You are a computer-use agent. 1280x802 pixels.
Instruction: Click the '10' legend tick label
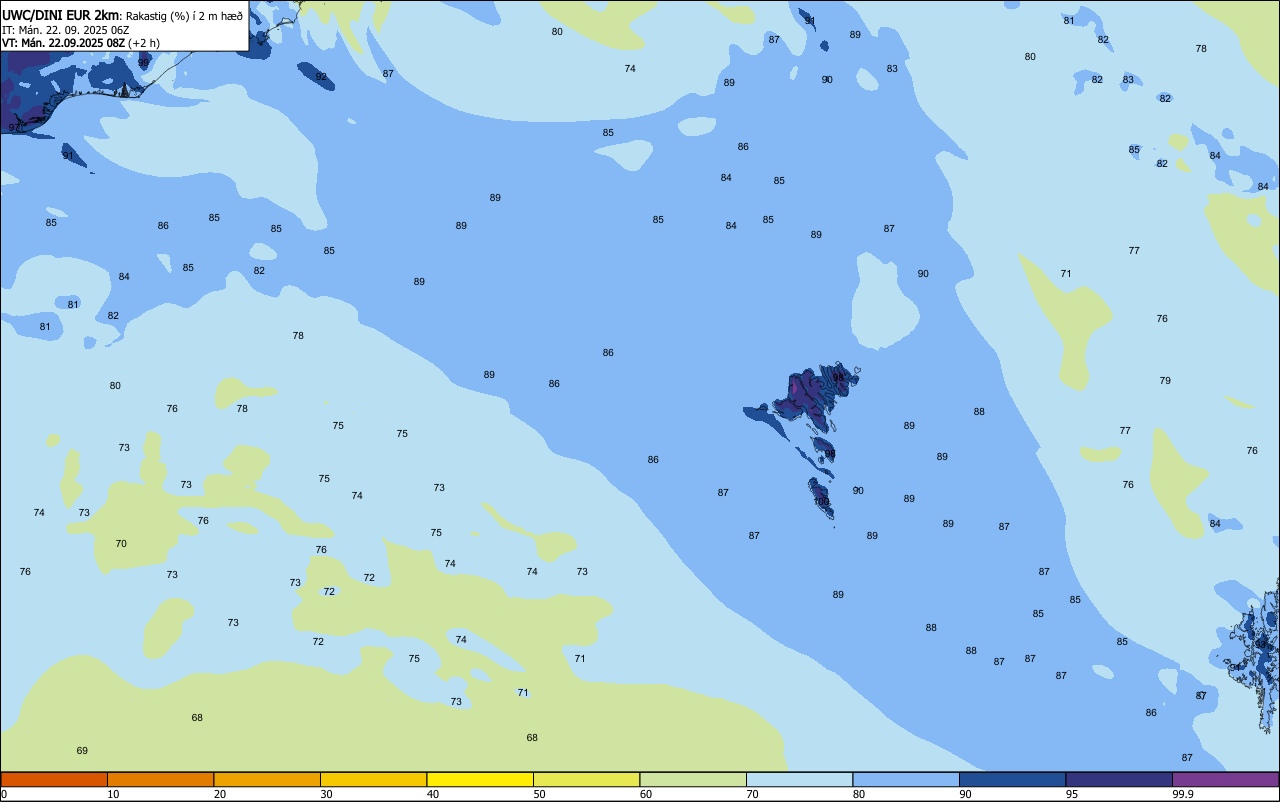[x=113, y=794]
